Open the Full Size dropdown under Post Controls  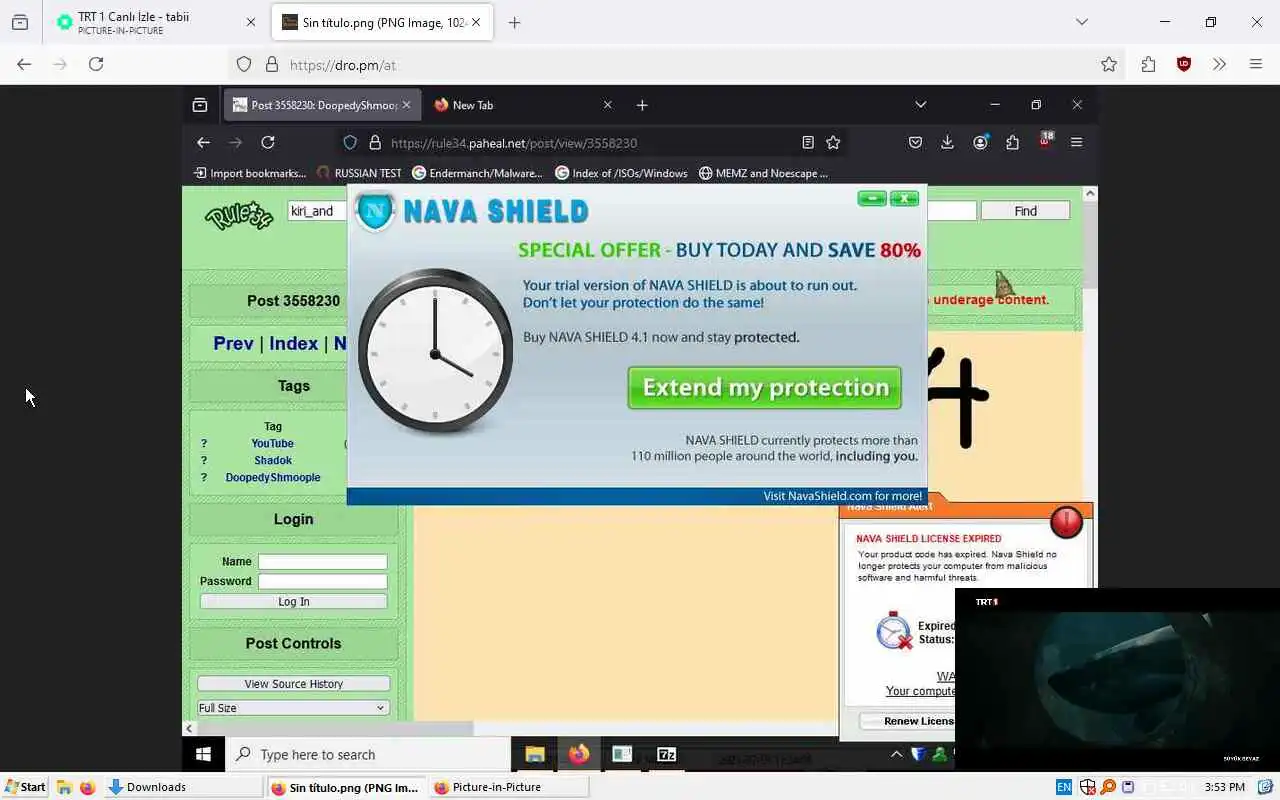292,708
